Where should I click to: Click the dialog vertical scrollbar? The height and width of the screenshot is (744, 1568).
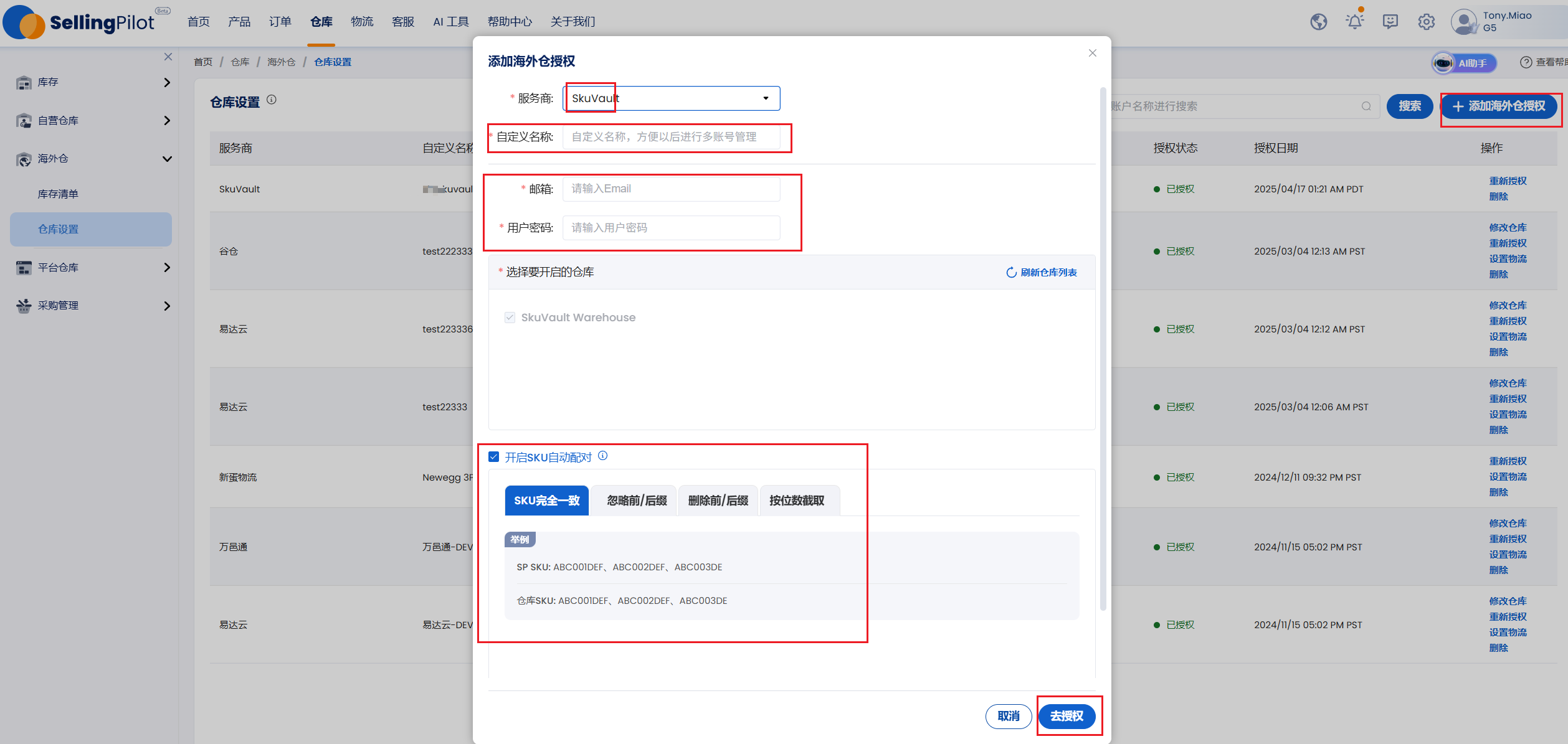(x=1103, y=349)
